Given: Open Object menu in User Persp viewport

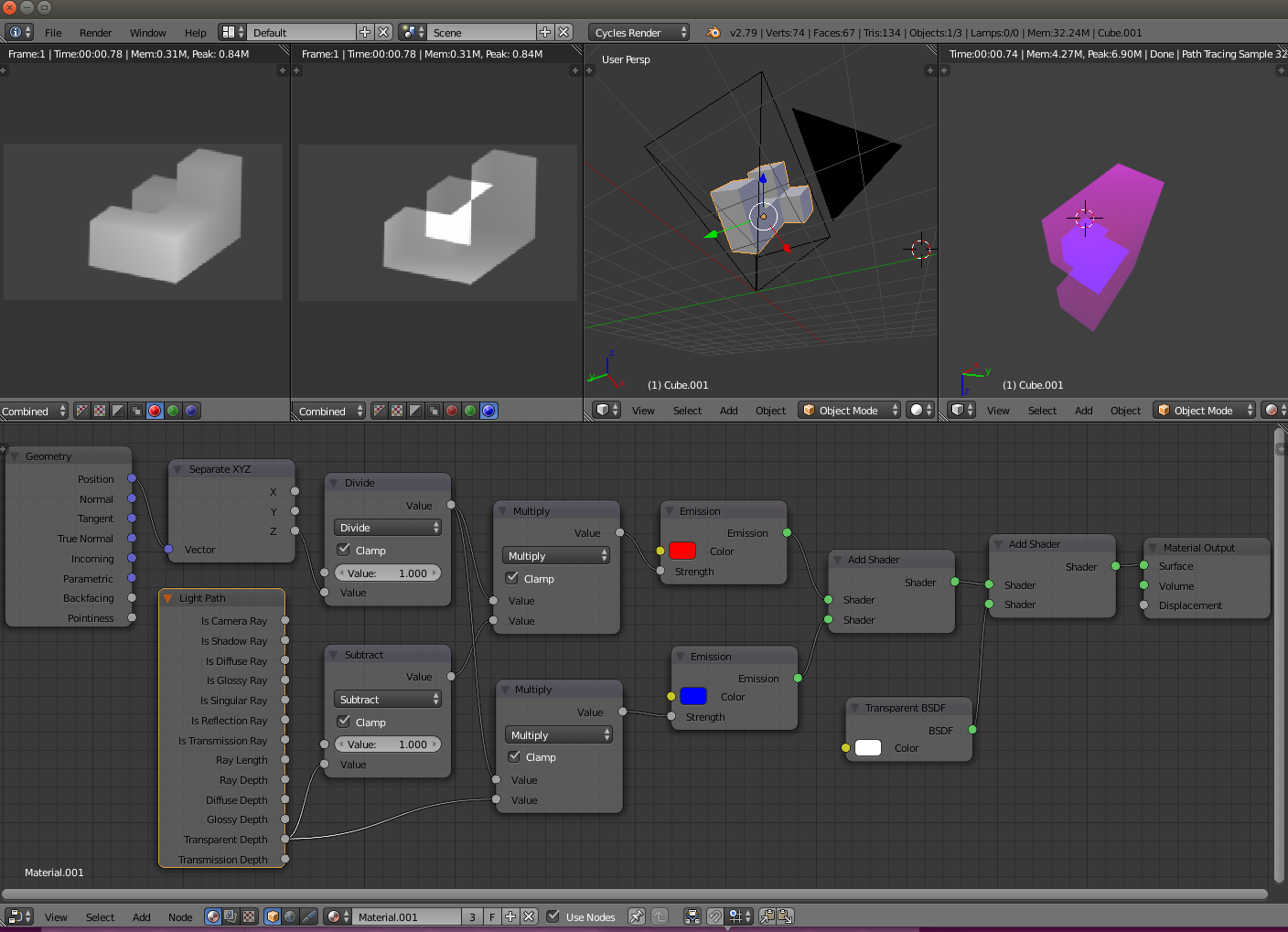Looking at the screenshot, I should pyautogui.click(x=770, y=410).
